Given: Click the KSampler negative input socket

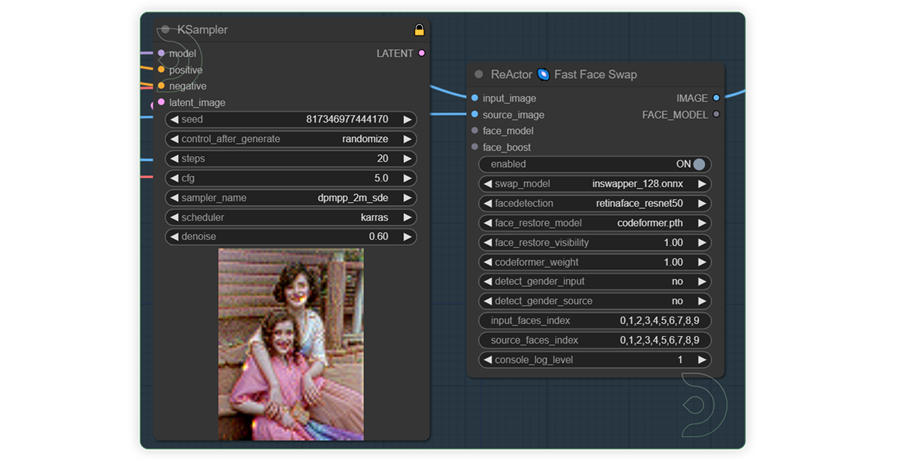Looking at the screenshot, I should 161,86.
